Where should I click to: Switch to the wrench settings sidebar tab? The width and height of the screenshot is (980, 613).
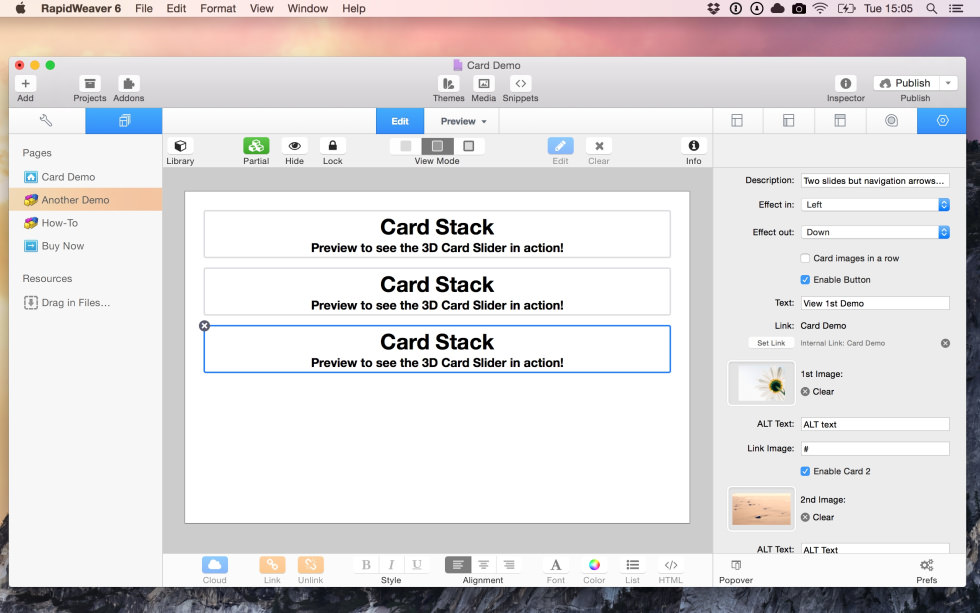point(47,121)
